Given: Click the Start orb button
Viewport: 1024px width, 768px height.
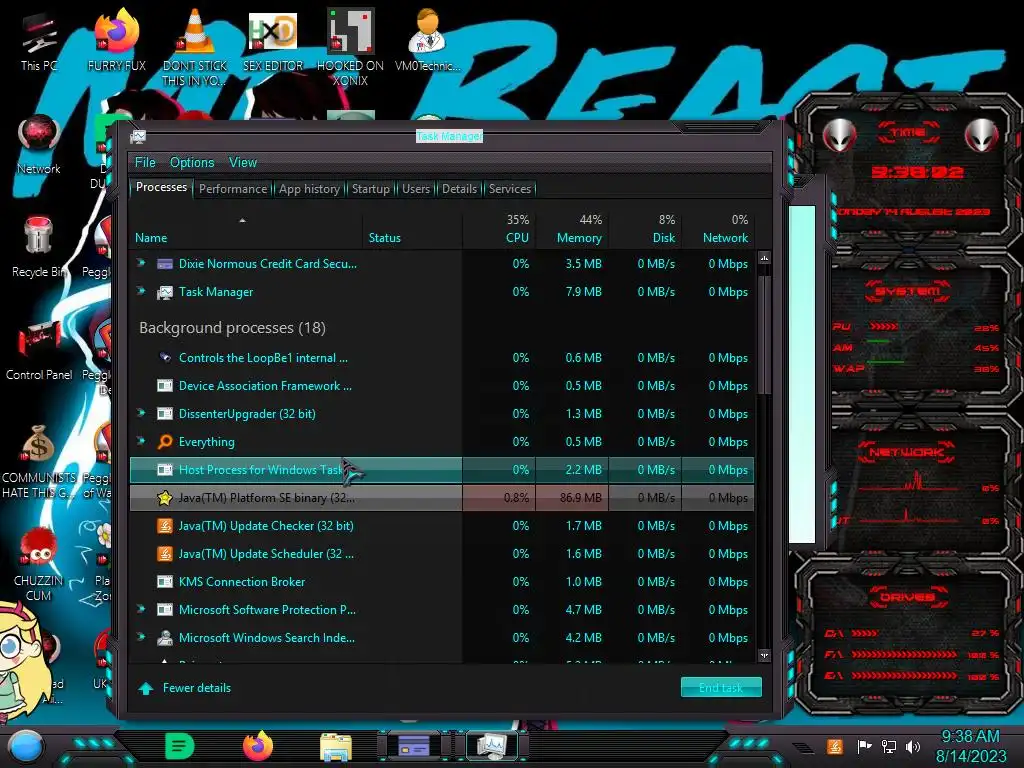Looking at the screenshot, I should coord(26,747).
